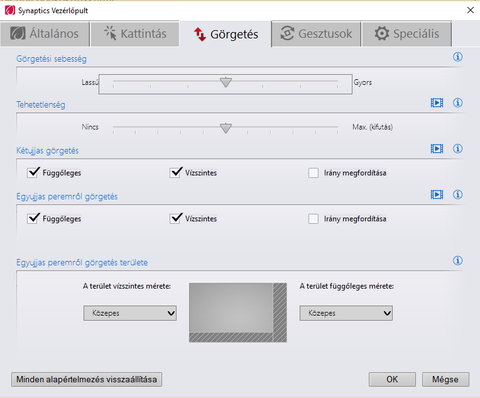Play the Egyujjas peremről görgetés demo video
The image size is (480, 398).
437,194
